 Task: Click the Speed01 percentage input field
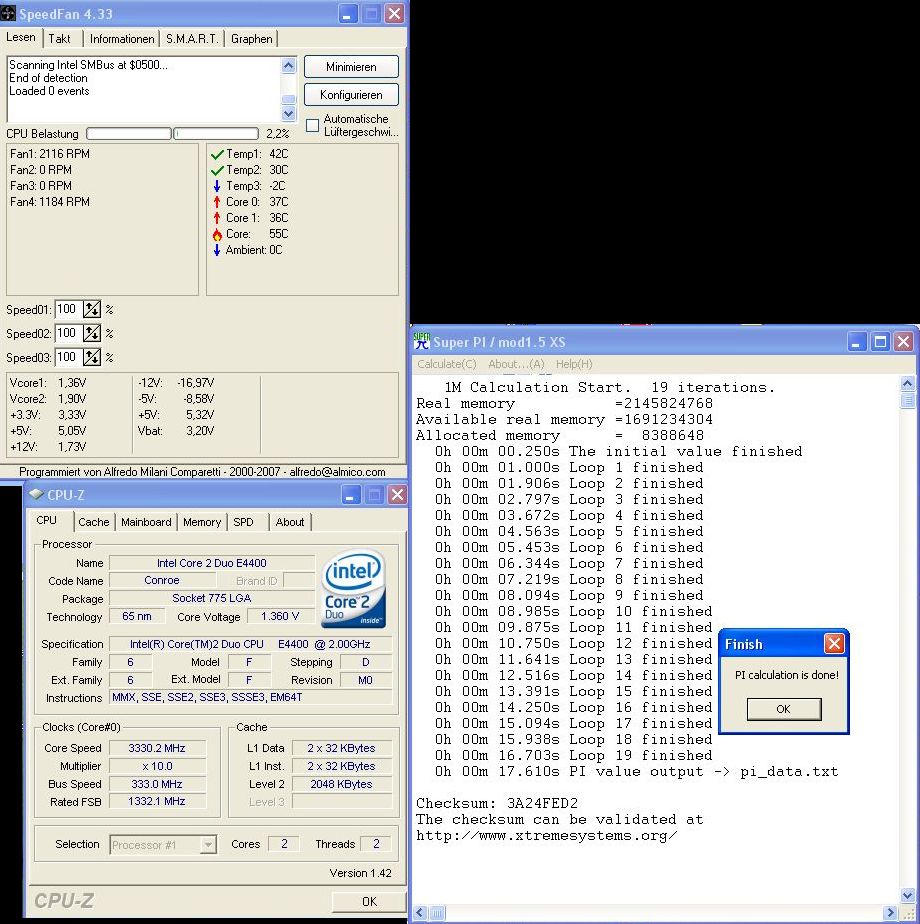(x=68, y=309)
